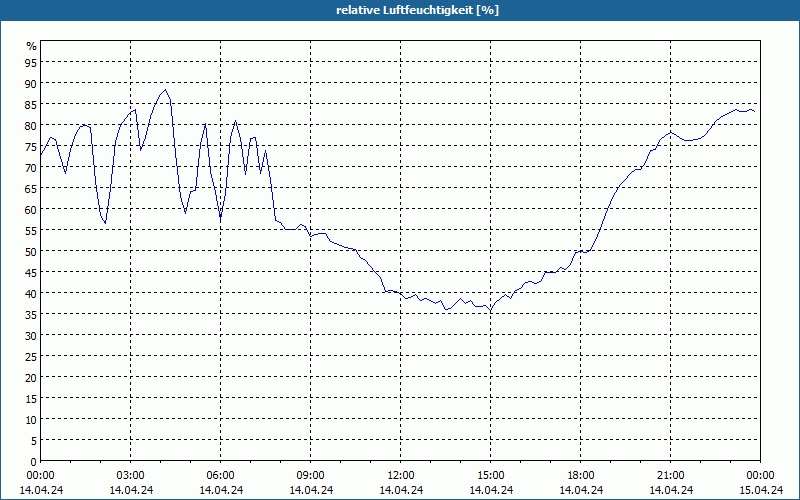Click the 06:00 time axis label
Viewport: 800px width, 500px height.
point(220,476)
